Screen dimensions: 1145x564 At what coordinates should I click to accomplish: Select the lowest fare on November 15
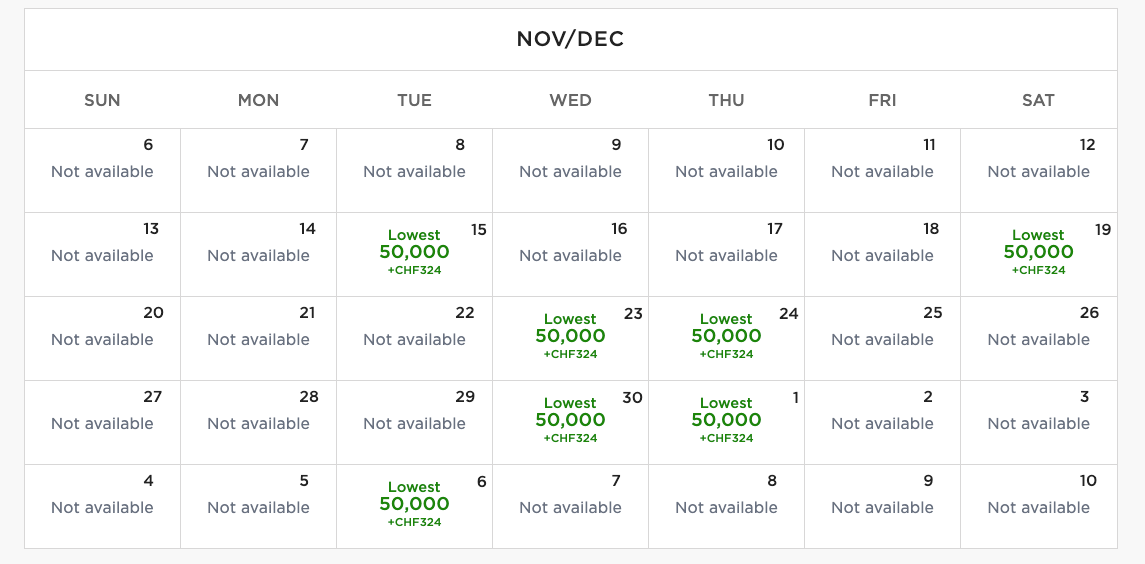414,252
